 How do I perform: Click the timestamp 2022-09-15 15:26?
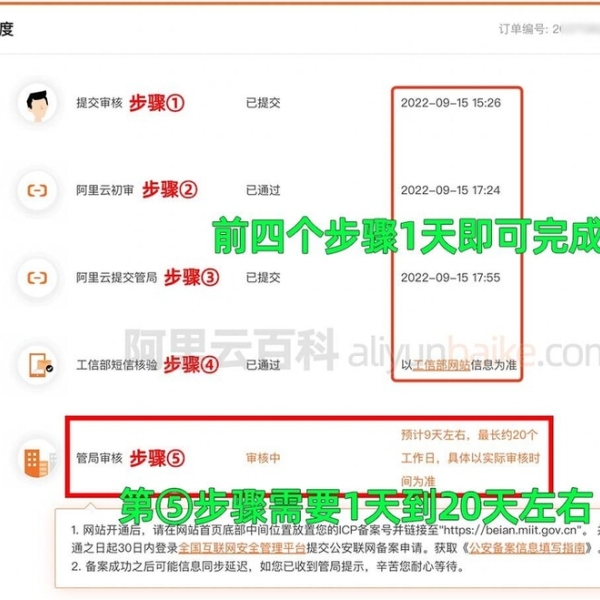click(x=451, y=103)
